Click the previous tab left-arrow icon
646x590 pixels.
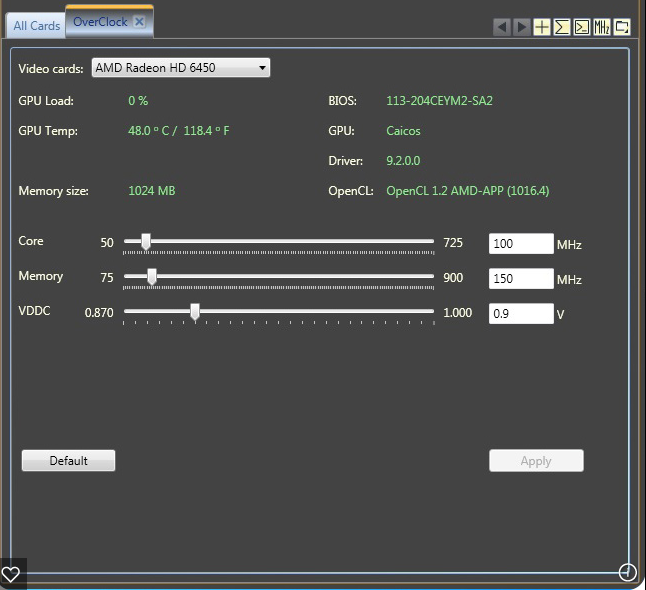pos(502,27)
